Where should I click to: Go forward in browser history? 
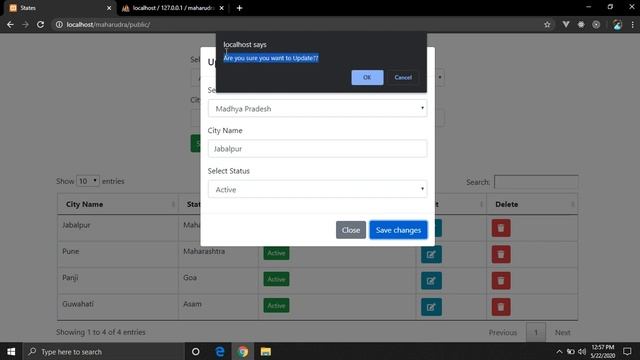pos(25,24)
